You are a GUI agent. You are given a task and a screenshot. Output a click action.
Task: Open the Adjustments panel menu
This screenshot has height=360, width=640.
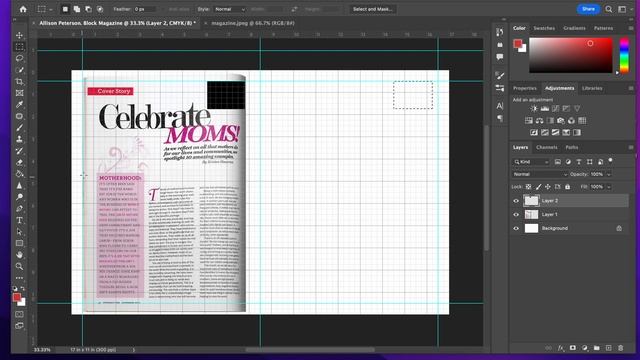631,88
